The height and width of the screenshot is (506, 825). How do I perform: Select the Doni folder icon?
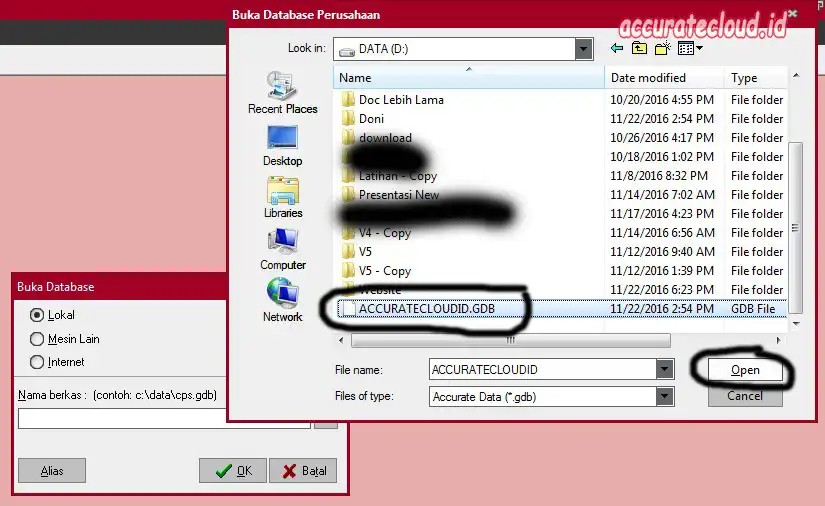coord(348,118)
